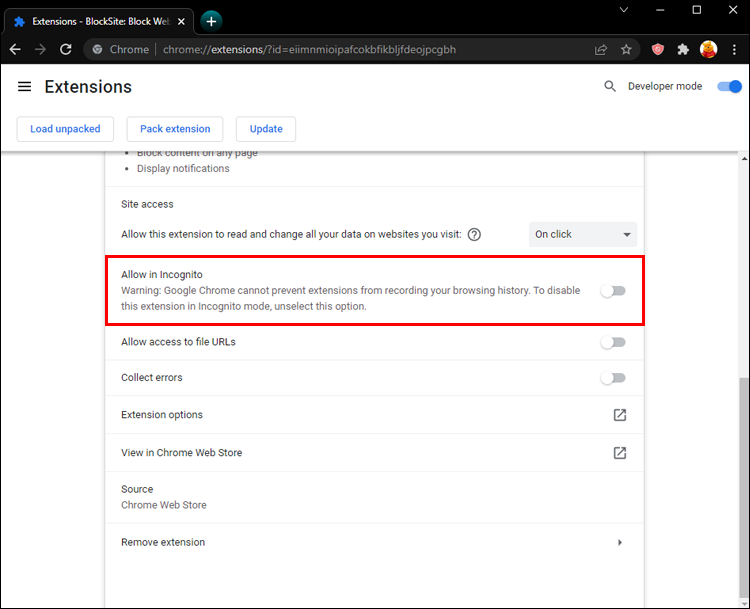Reload the extensions page
Screen dimensions: 750x609
tap(66, 49)
